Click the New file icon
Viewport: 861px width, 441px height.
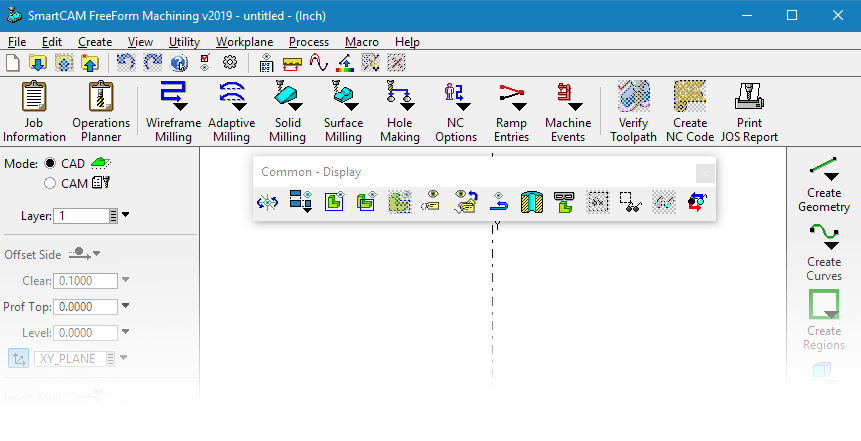tap(13, 63)
